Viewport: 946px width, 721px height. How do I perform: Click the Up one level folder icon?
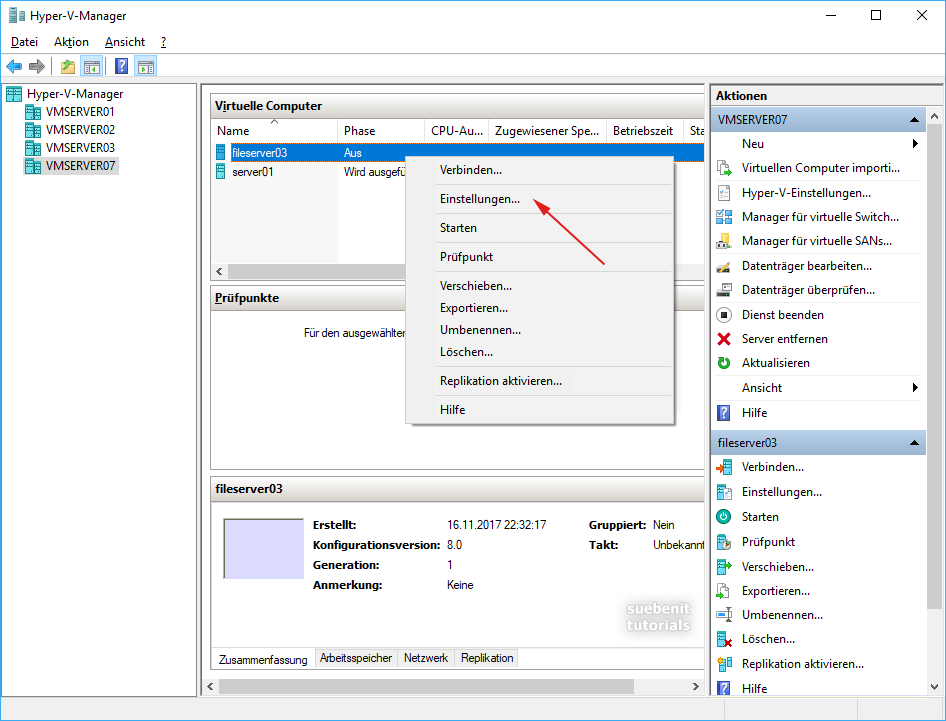click(x=68, y=66)
